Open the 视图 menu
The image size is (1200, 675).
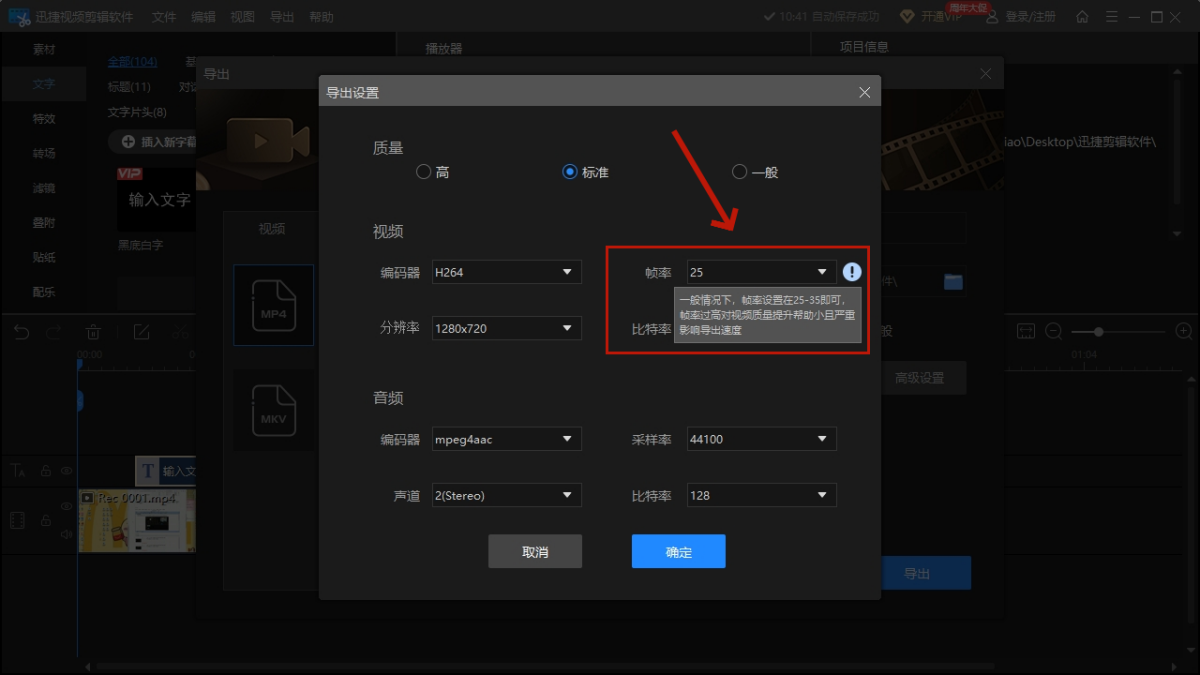242,17
